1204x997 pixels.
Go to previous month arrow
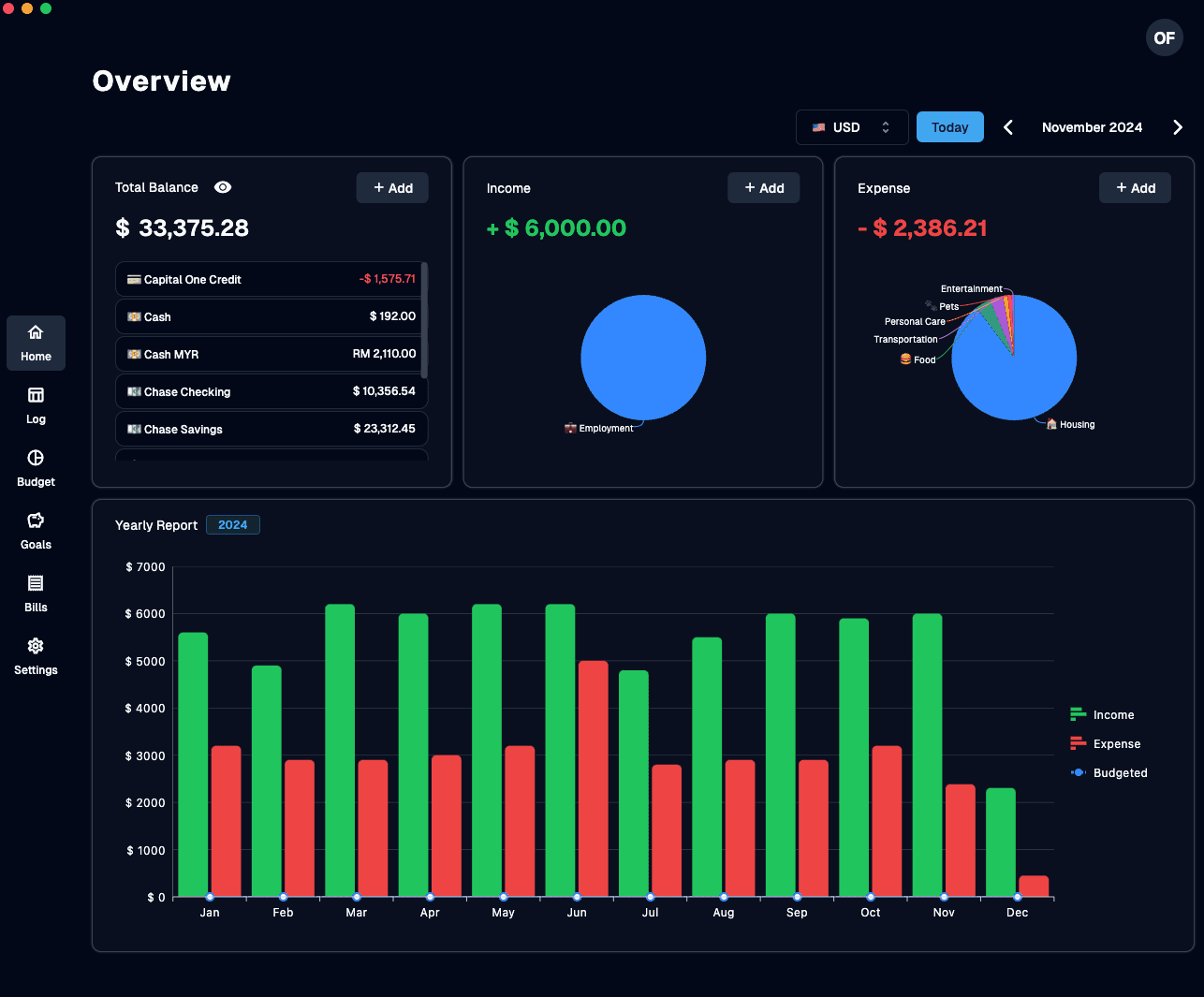click(1008, 127)
